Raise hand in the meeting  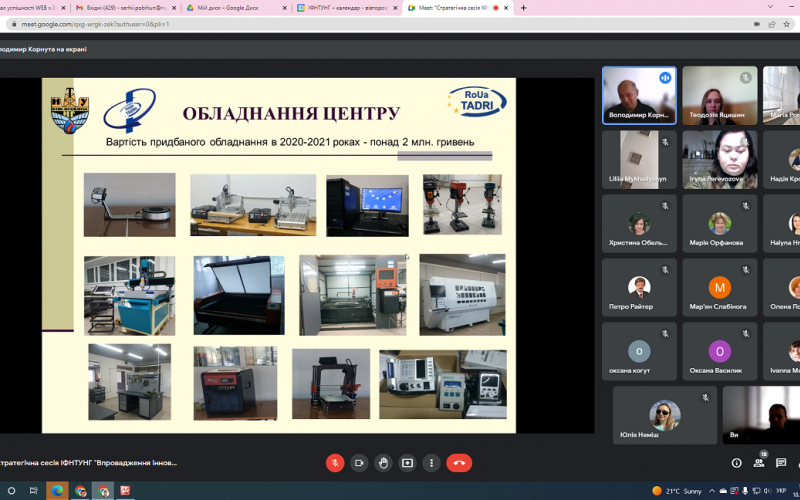[x=383, y=463]
